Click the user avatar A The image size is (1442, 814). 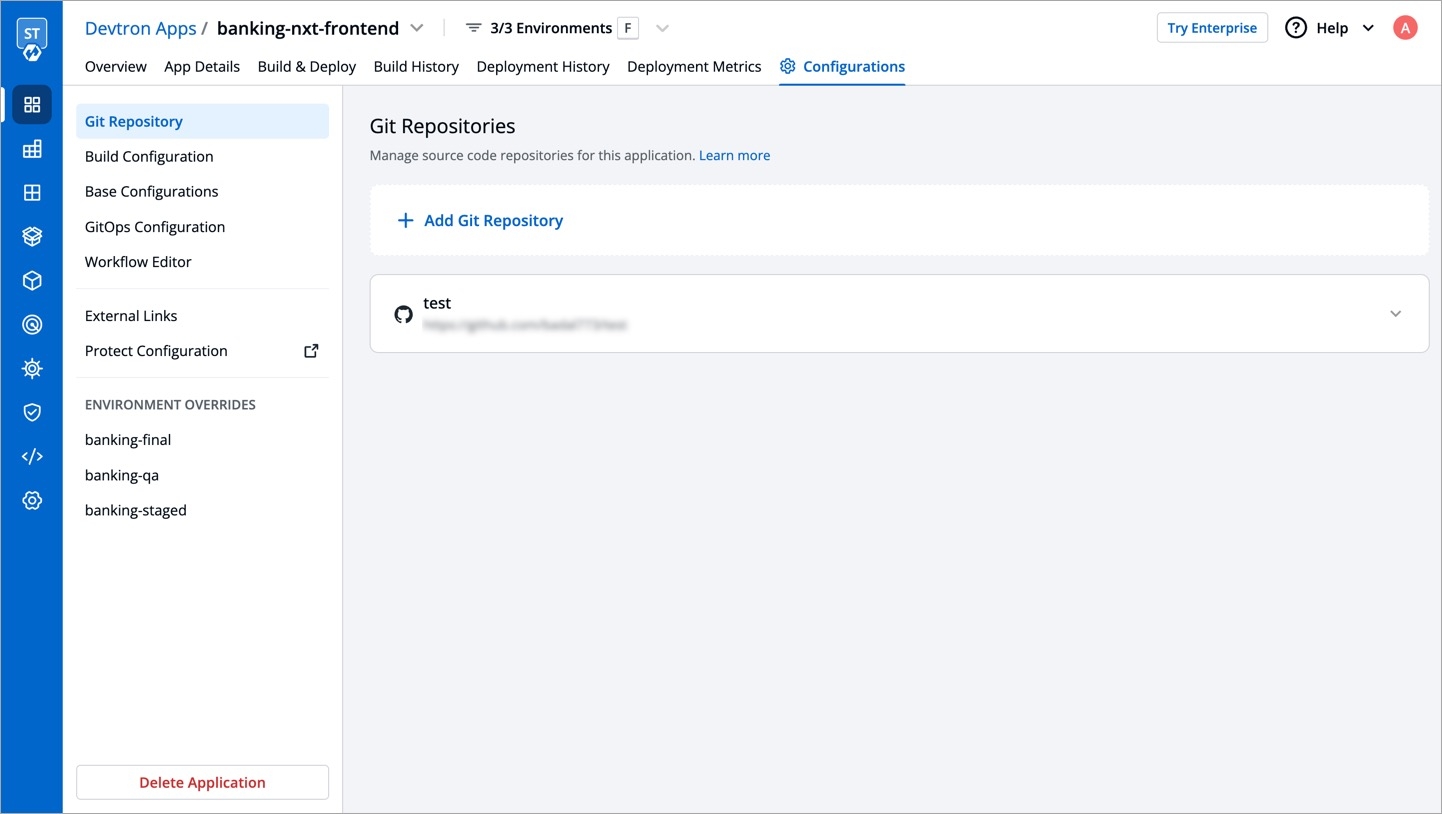click(1405, 28)
